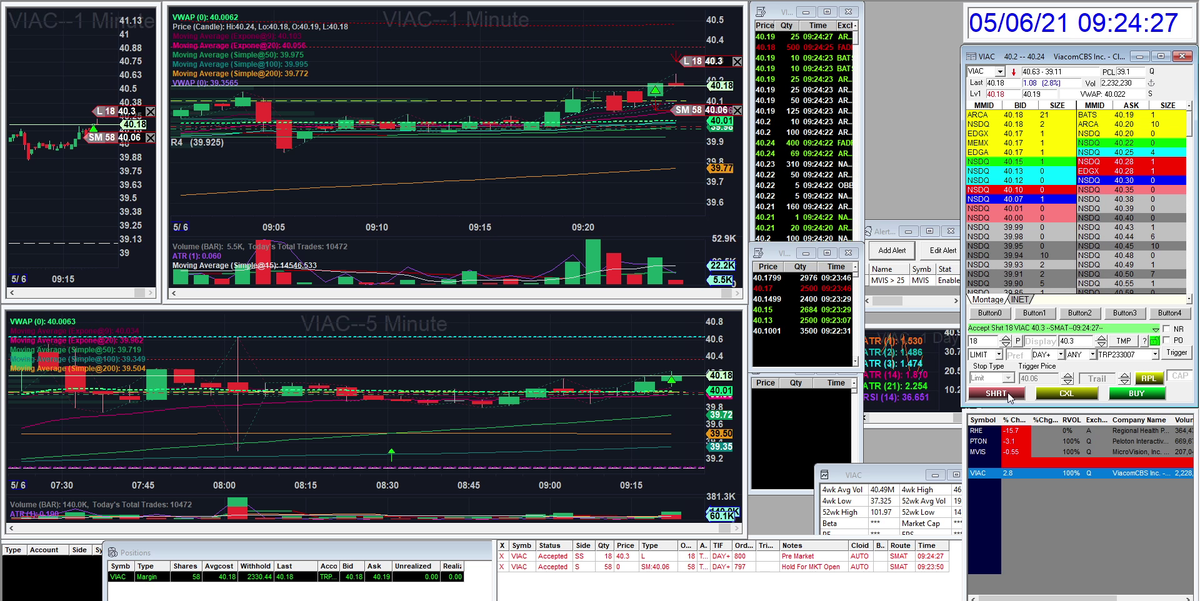Click the question mark help button near TMP

(x=1144, y=341)
